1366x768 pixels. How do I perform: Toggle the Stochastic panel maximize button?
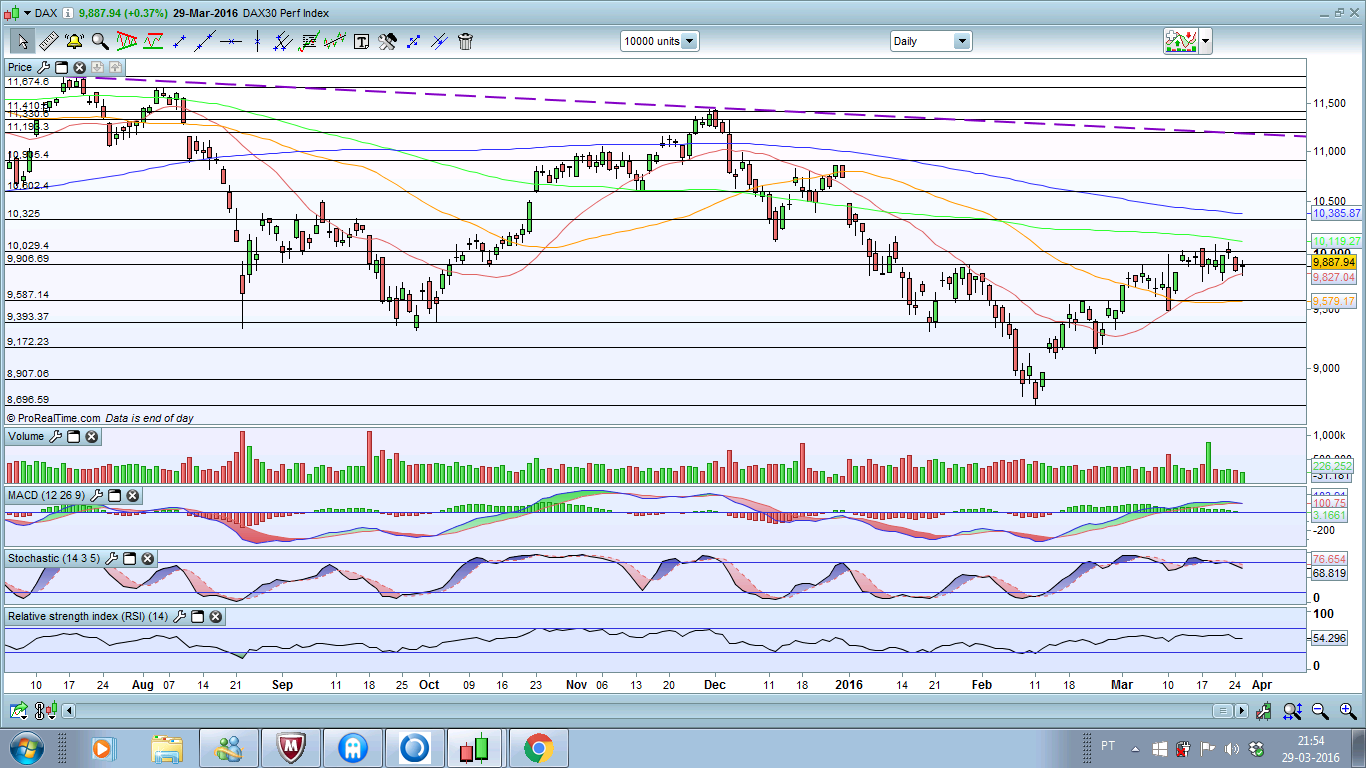129,558
